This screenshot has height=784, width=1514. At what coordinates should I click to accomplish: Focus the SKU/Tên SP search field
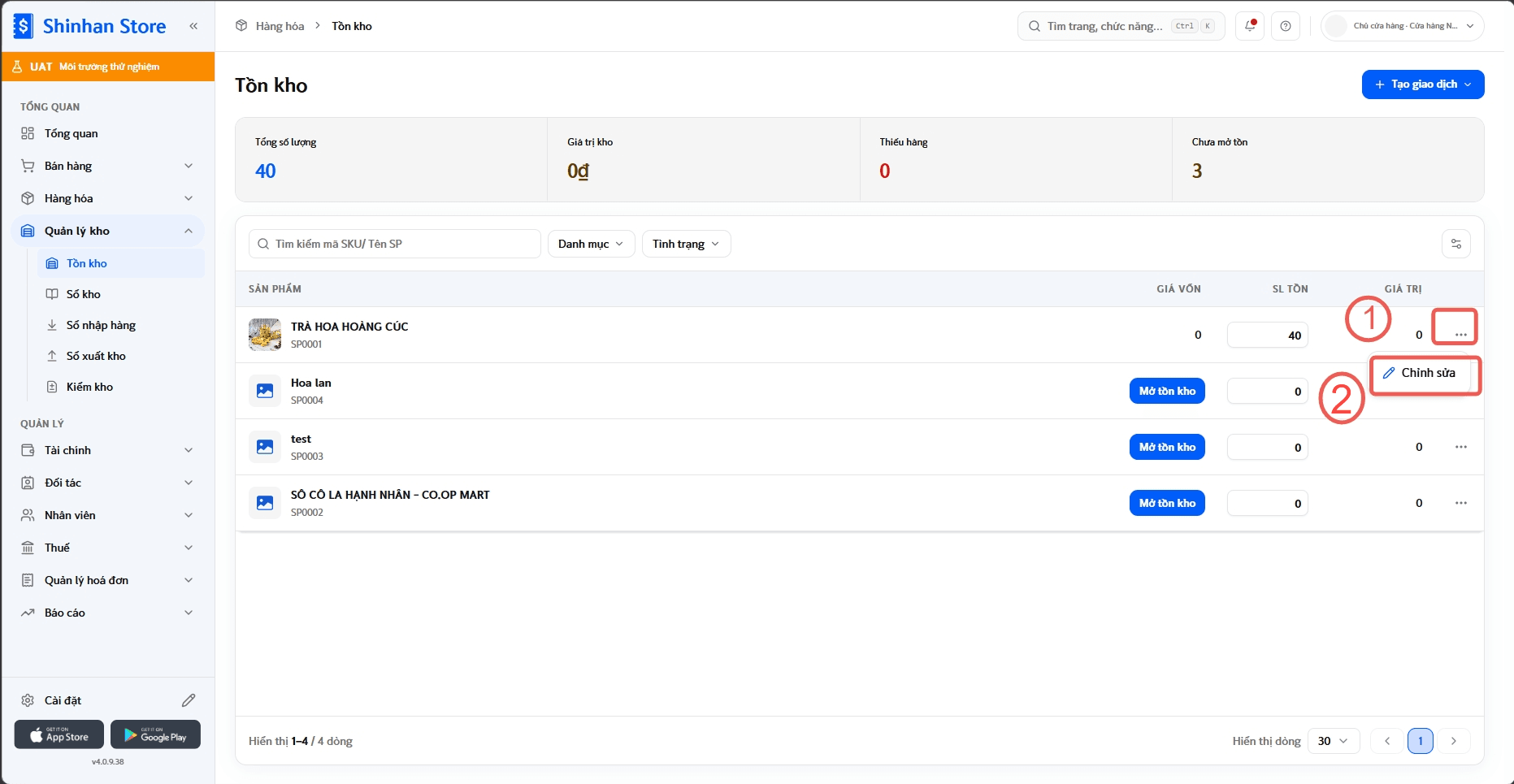click(395, 244)
